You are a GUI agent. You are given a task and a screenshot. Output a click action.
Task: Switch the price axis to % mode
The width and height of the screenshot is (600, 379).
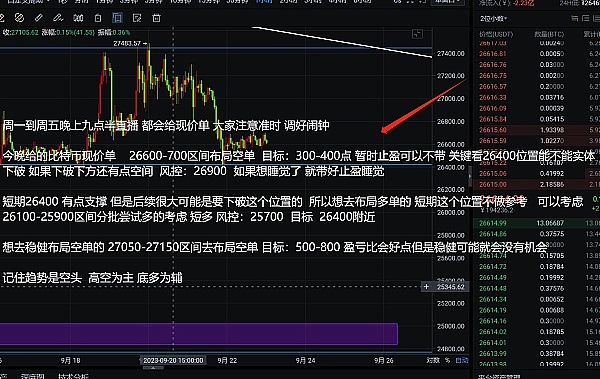(447, 360)
